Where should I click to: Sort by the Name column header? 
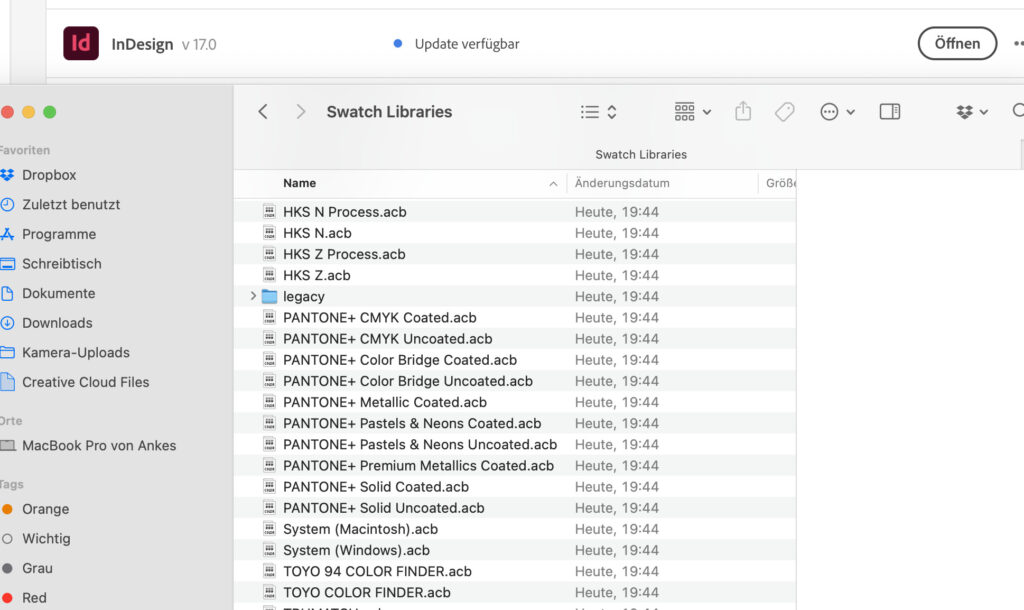300,184
